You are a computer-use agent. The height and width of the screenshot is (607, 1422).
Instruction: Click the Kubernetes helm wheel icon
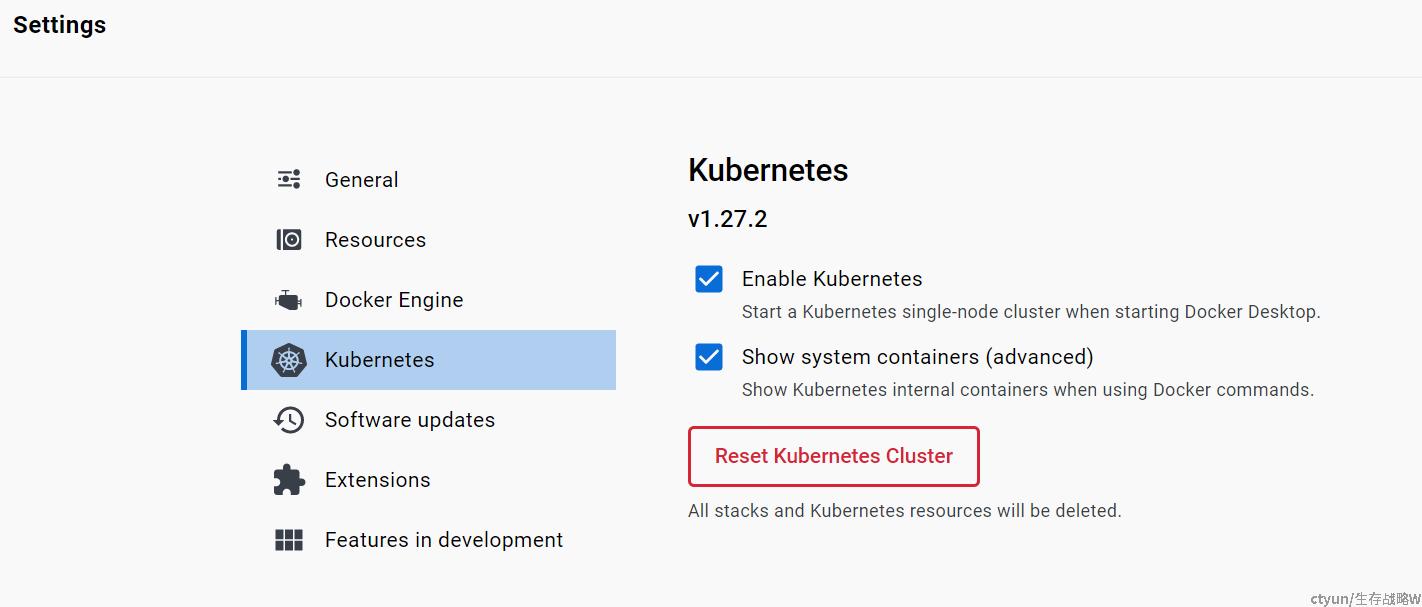(289, 360)
